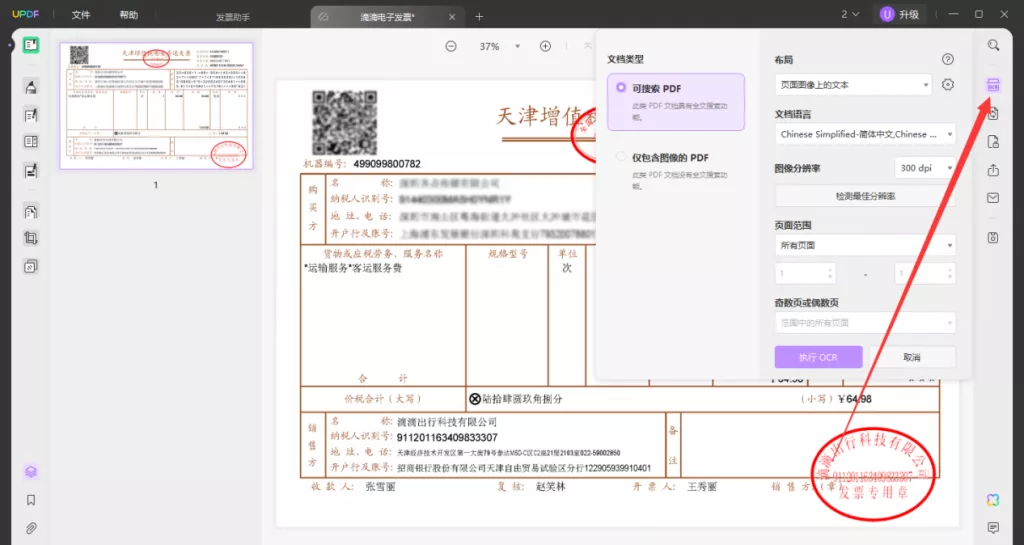
Task: Click the UPDF logo
Action: pyautogui.click(x=25, y=14)
